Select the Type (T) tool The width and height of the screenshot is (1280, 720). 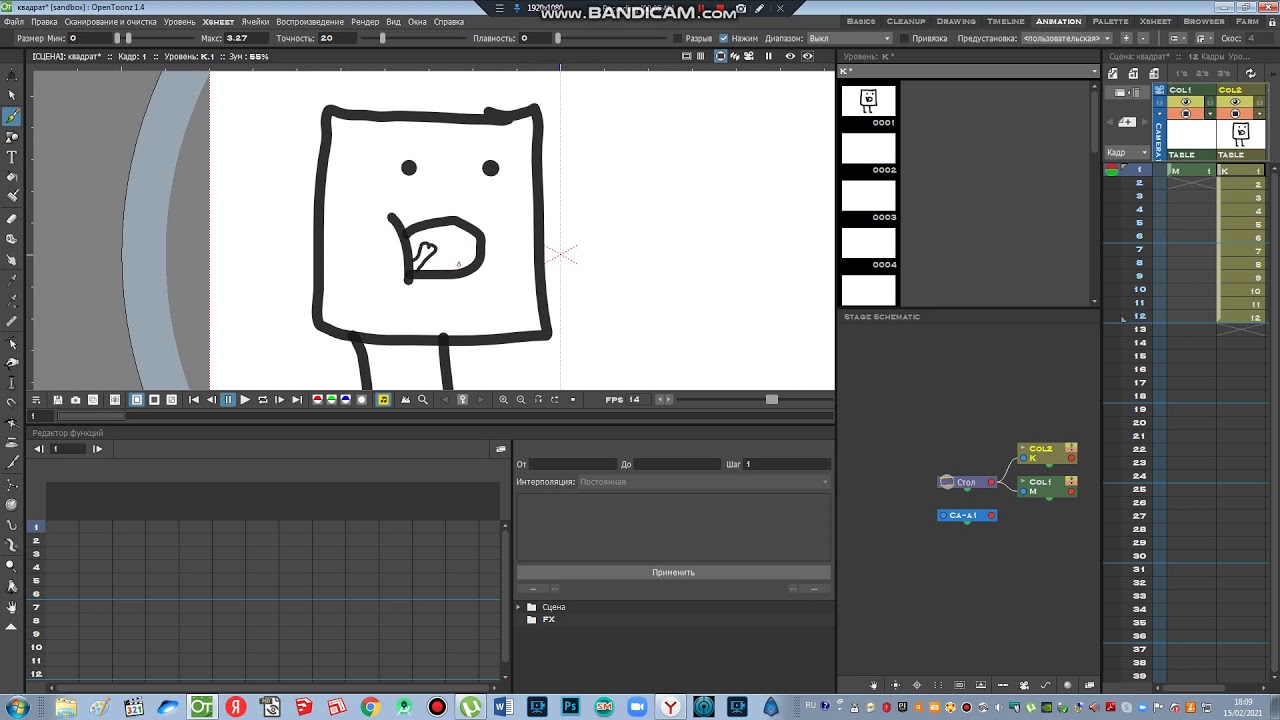[12, 157]
